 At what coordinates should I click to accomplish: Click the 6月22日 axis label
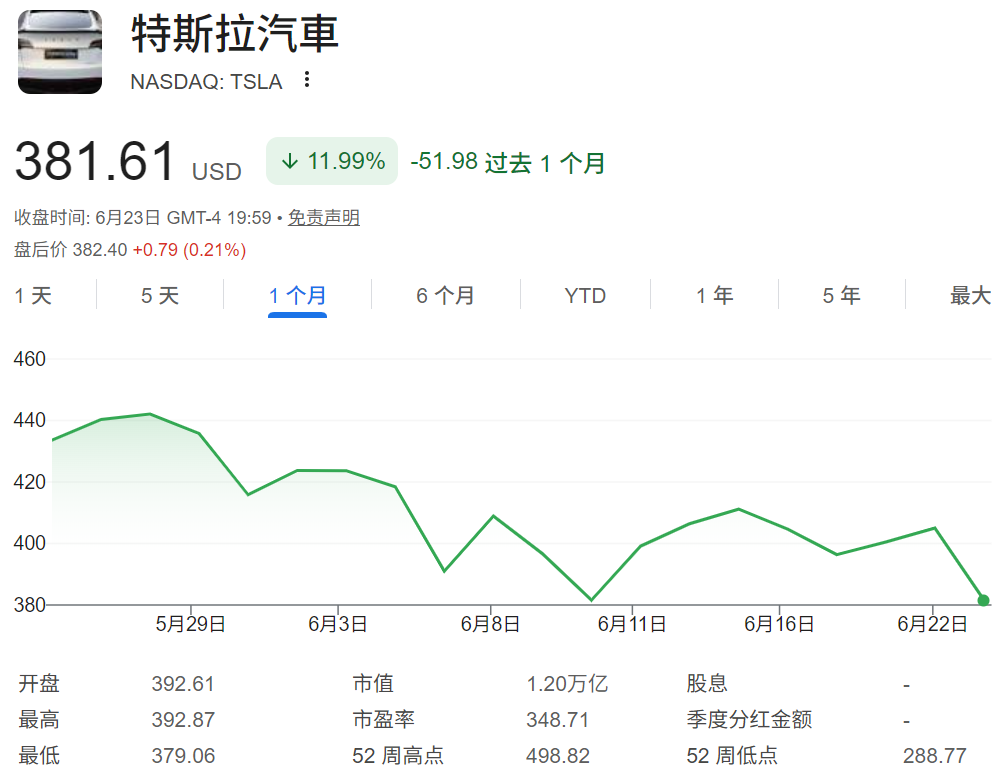(x=932, y=624)
